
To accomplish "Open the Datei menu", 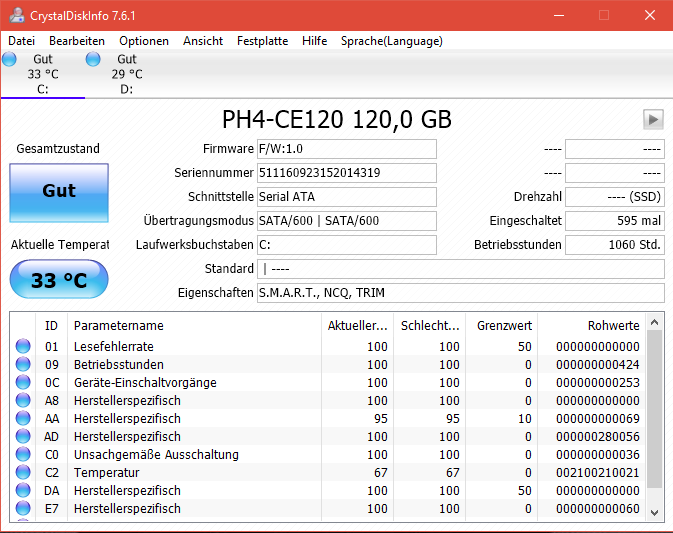I will point(21,41).
